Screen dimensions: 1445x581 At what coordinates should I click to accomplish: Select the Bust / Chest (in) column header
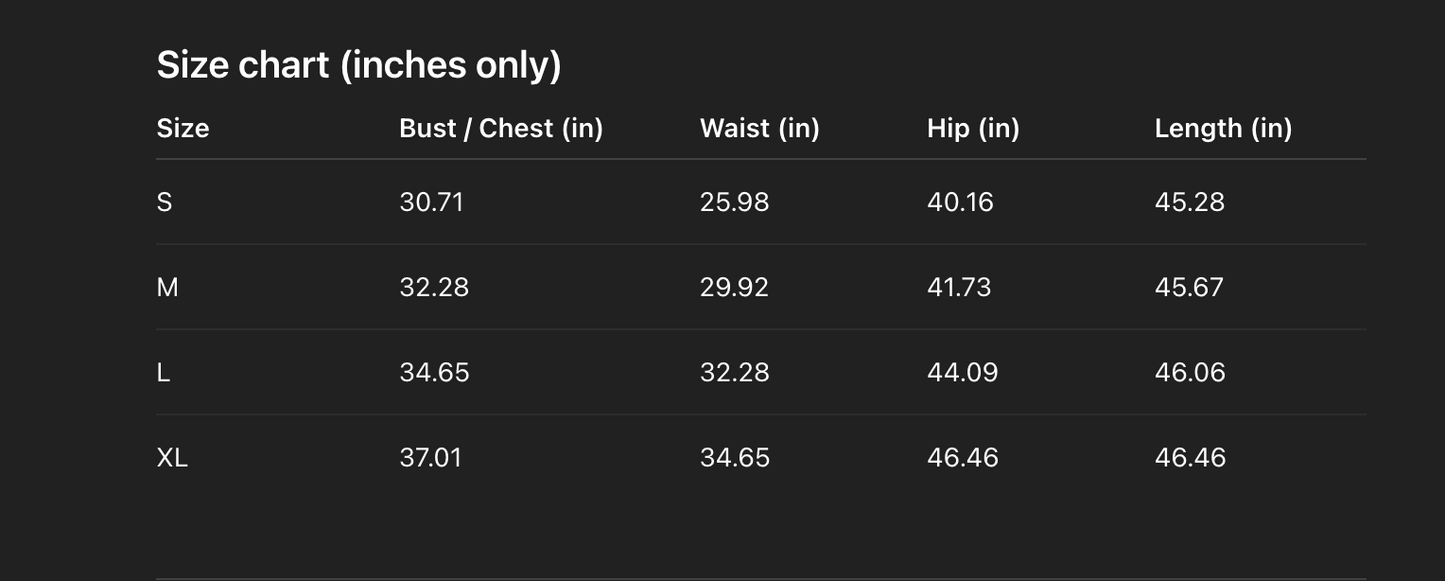click(x=501, y=128)
